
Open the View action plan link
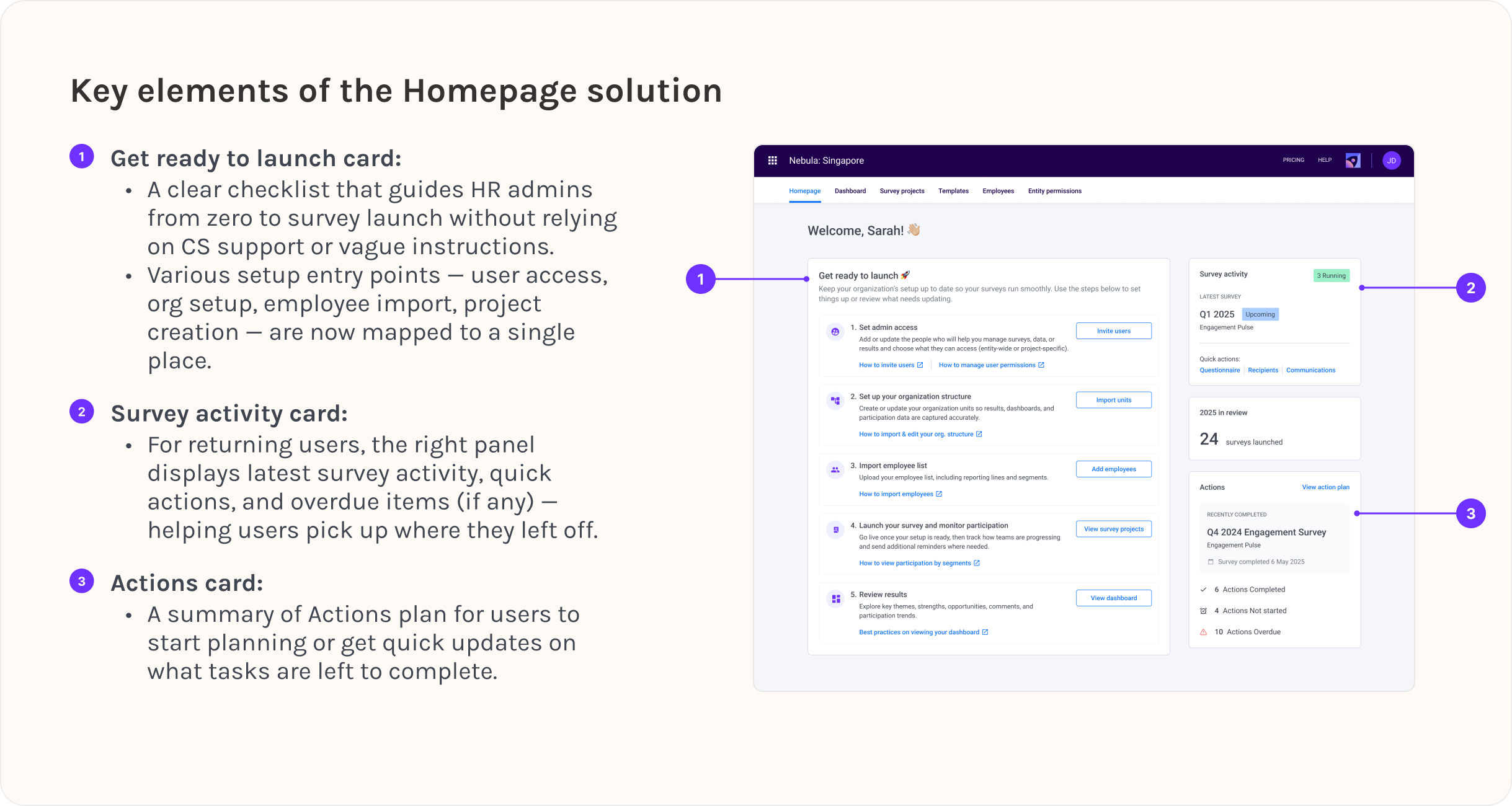pyautogui.click(x=1326, y=487)
